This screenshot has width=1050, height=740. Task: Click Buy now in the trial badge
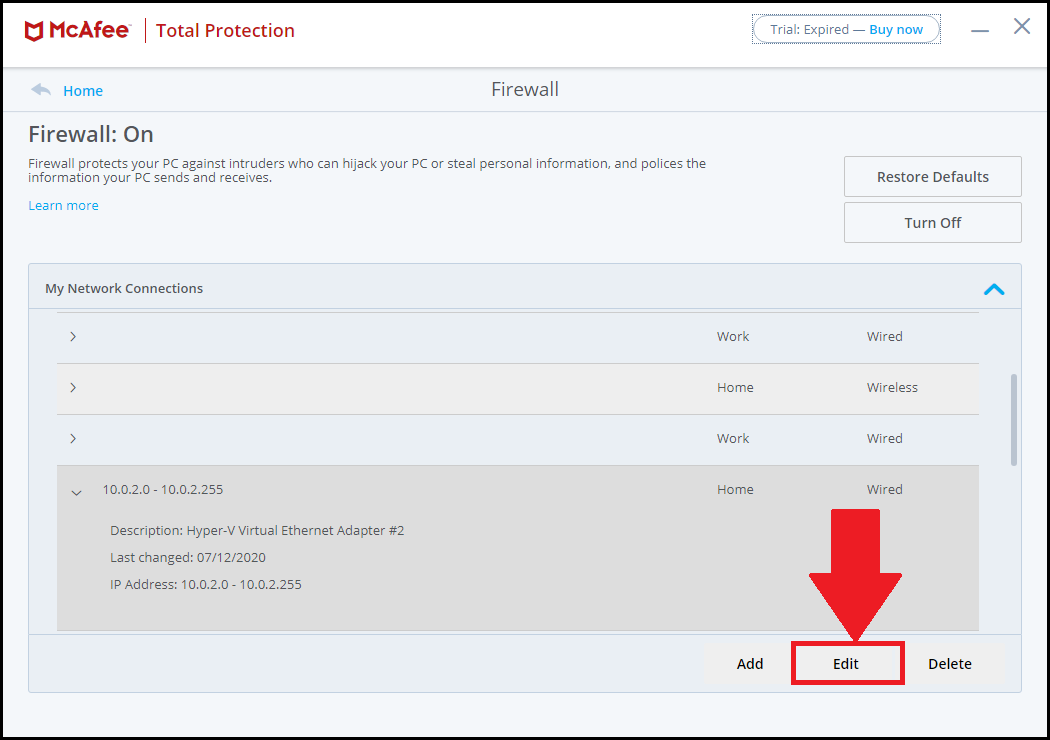point(896,30)
